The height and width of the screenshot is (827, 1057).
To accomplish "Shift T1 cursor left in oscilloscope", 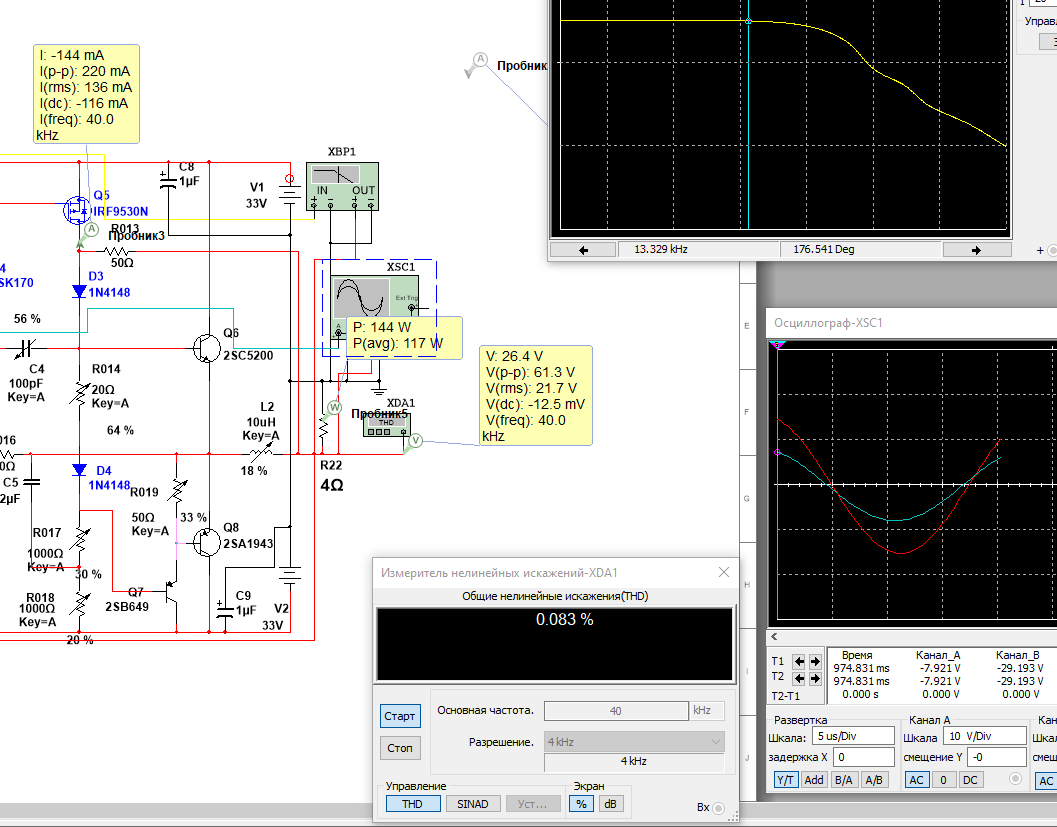I will [799, 661].
